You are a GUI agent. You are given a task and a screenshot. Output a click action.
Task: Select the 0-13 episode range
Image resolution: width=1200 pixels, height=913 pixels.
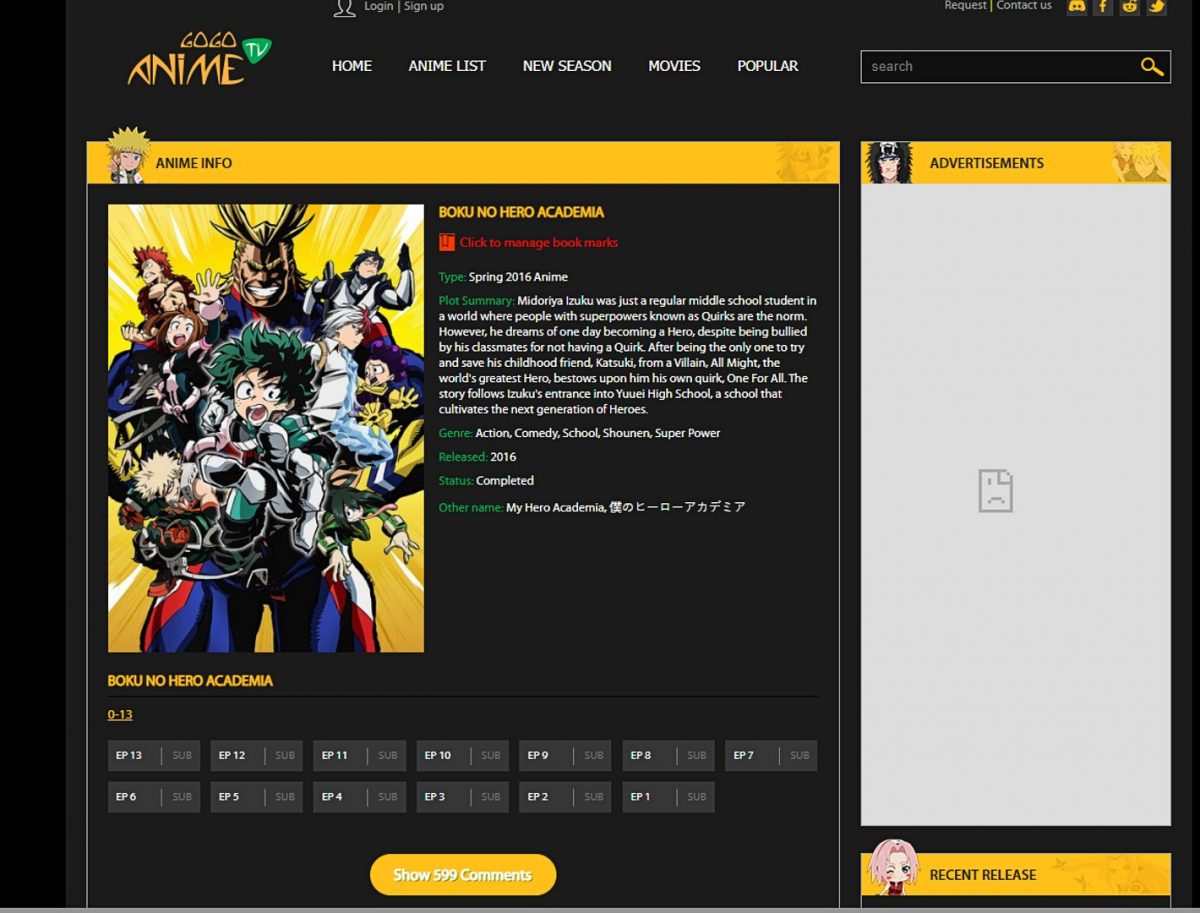[120, 714]
